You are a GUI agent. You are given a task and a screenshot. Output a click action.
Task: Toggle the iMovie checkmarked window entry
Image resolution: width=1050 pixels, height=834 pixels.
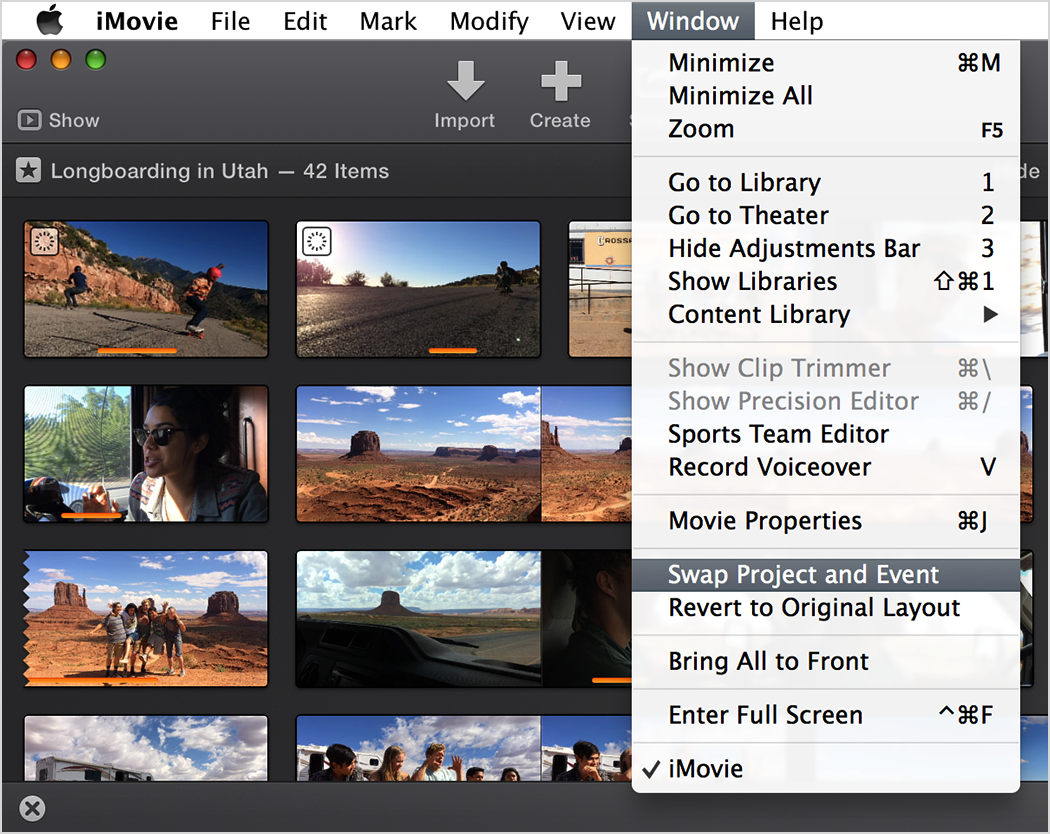pos(826,768)
